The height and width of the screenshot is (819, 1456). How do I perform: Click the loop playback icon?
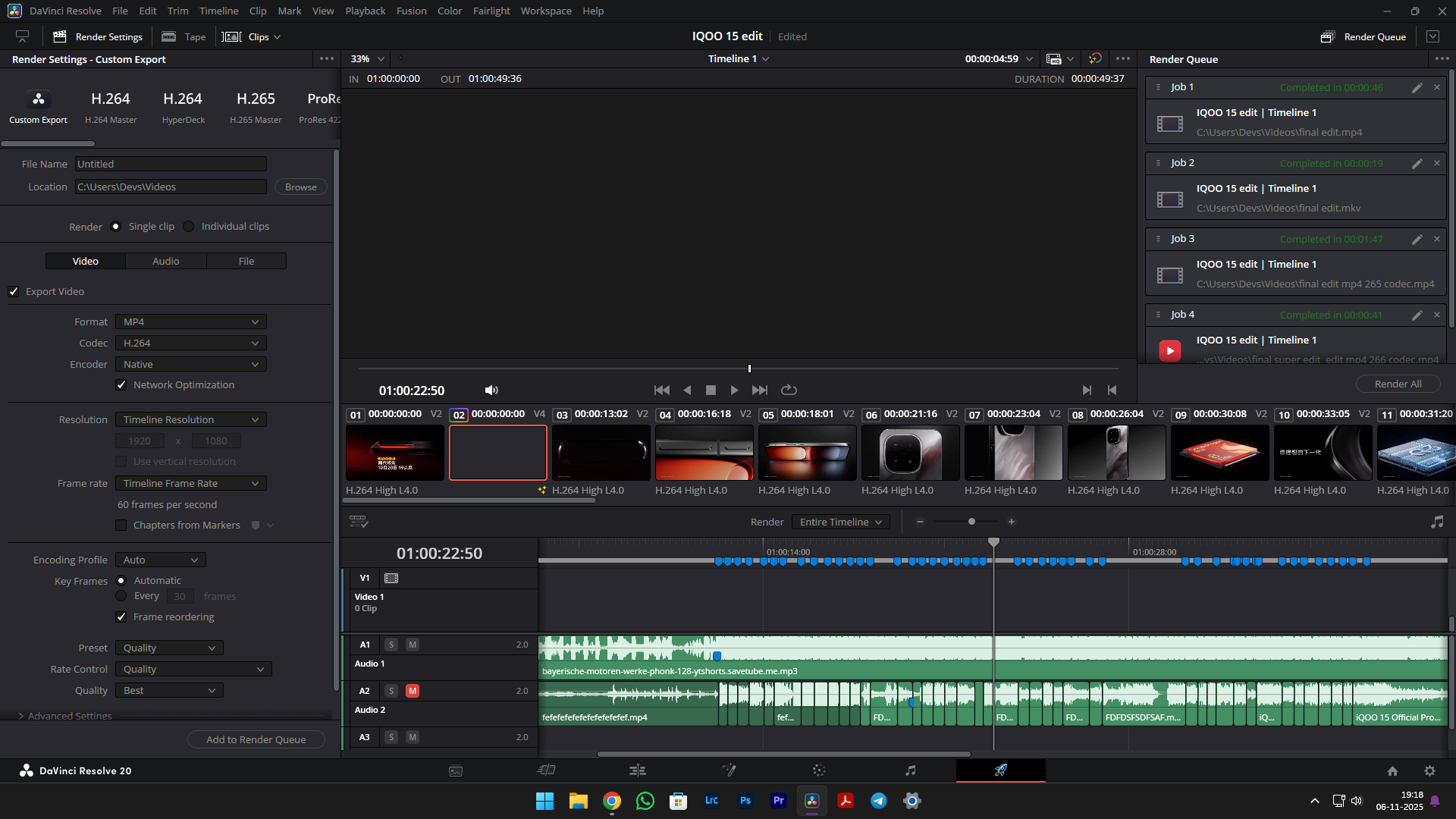[789, 390]
